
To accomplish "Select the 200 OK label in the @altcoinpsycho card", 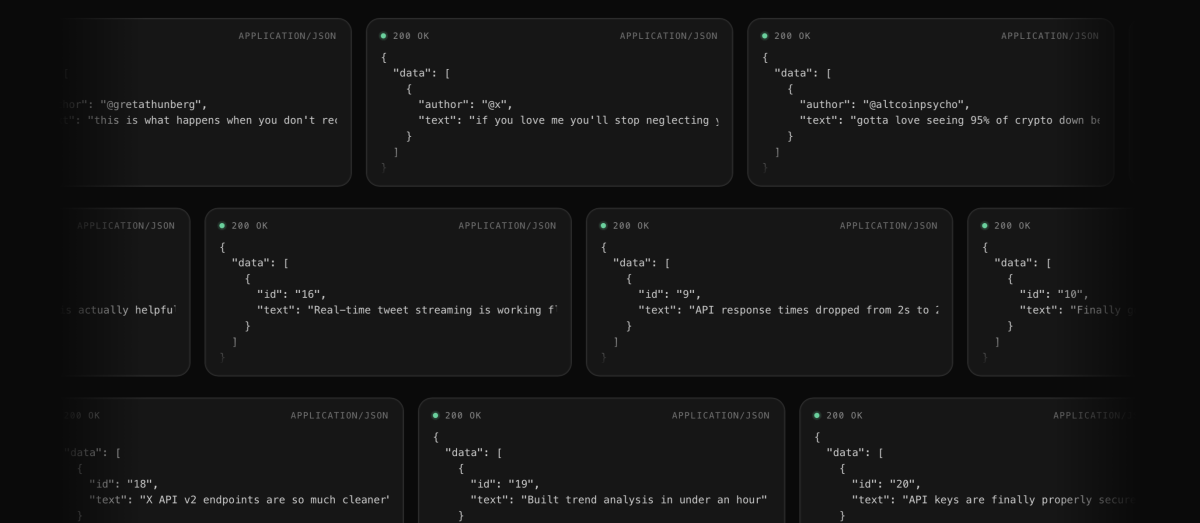I will [x=793, y=36].
